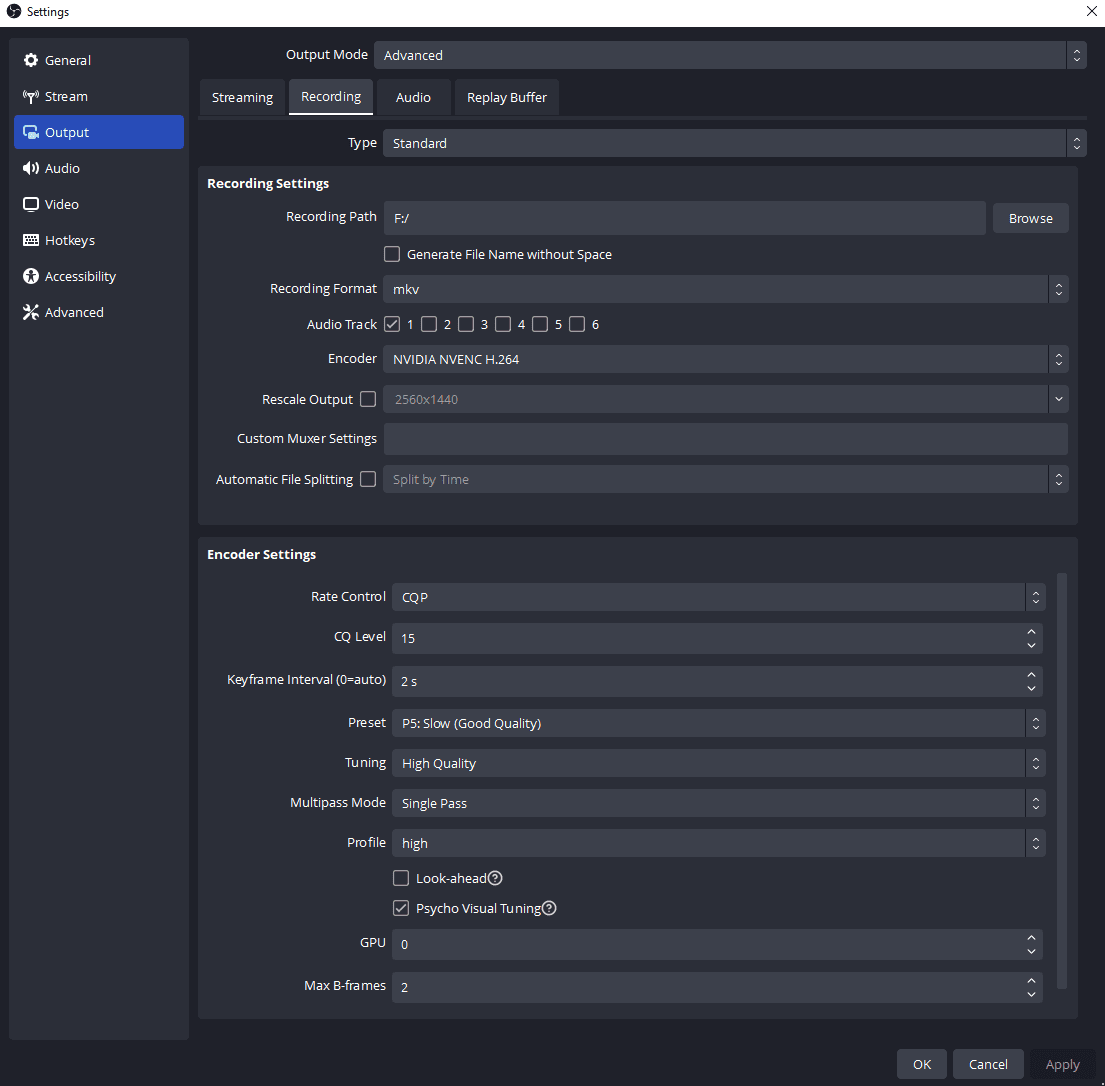Screen dimensions: 1105x1086
Task: Decrease the Keyframe Interval value
Action: [1031, 689]
